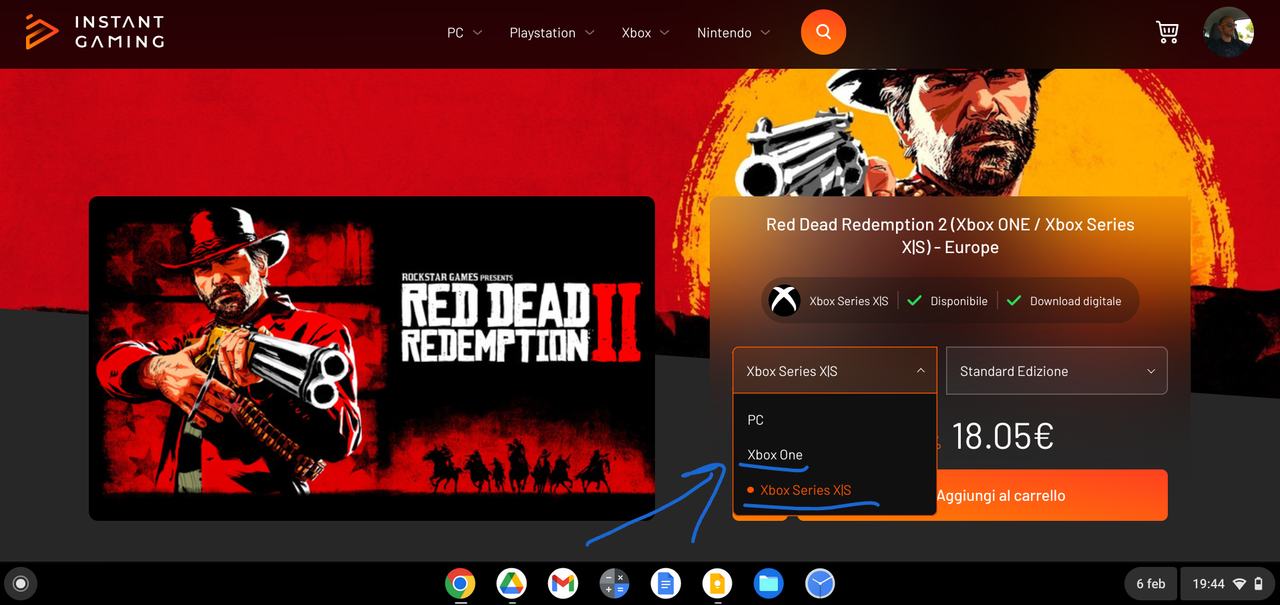Screen dimensions: 1280x605
Task: Open Google Keep from the shelf
Action: pos(717,583)
